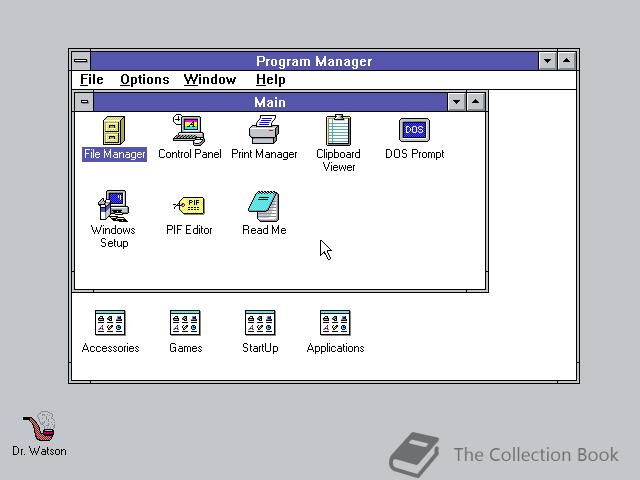The width and height of the screenshot is (640, 480).
Task: Select the PIF Editor tag icon
Action: tap(189, 205)
